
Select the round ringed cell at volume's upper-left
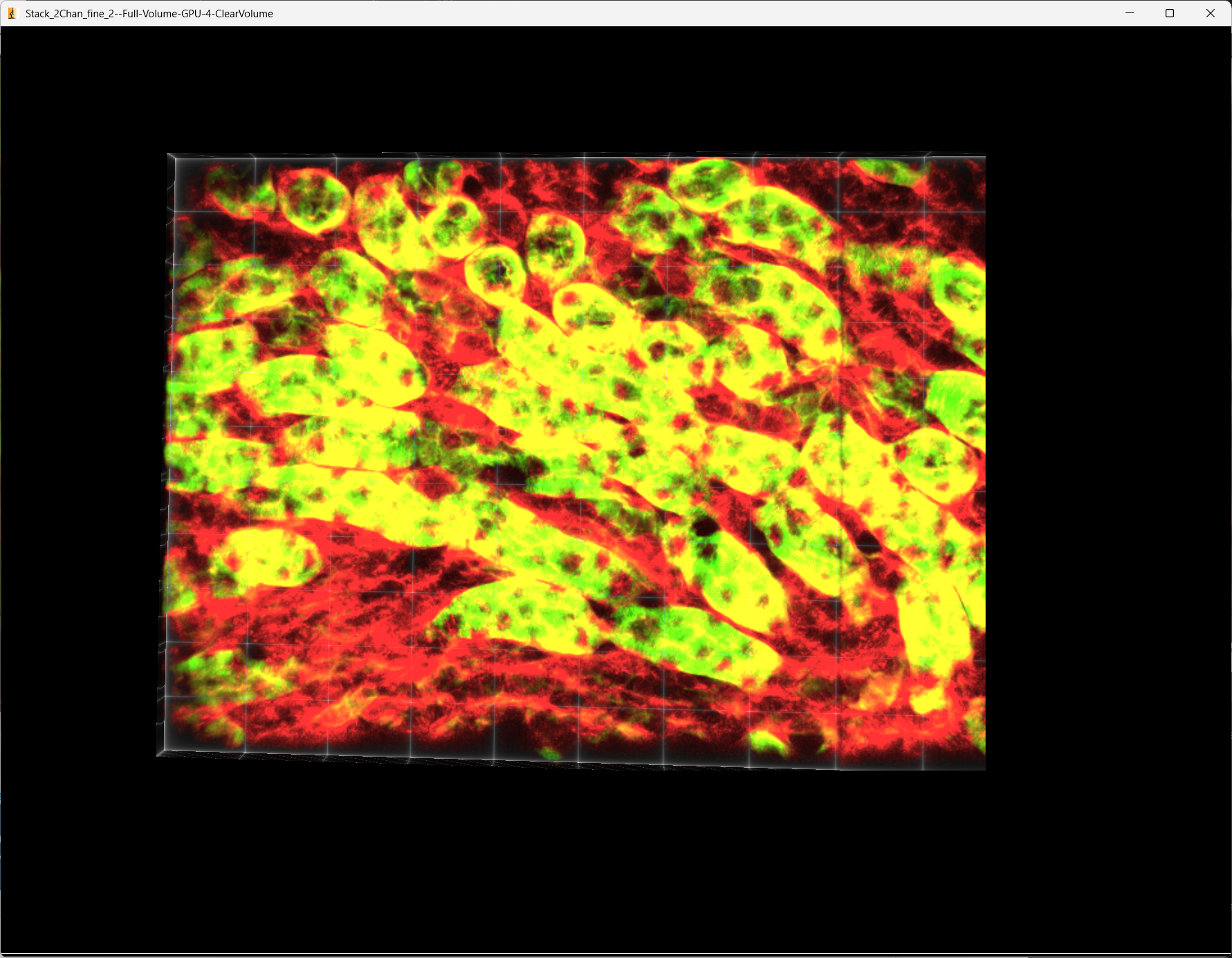(x=315, y=199)
